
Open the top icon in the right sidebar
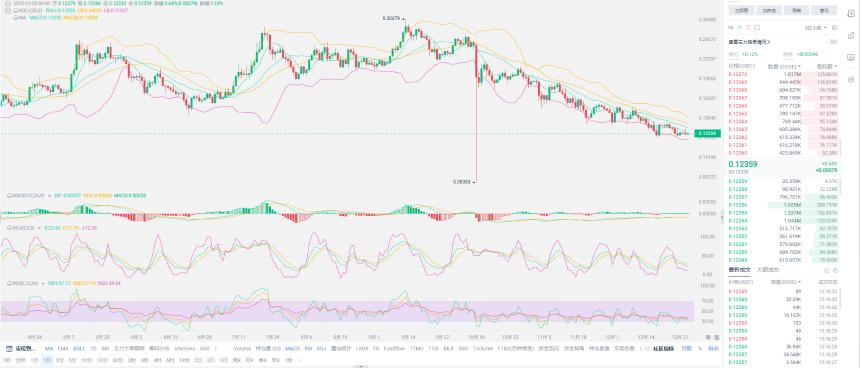pos(851,13)
